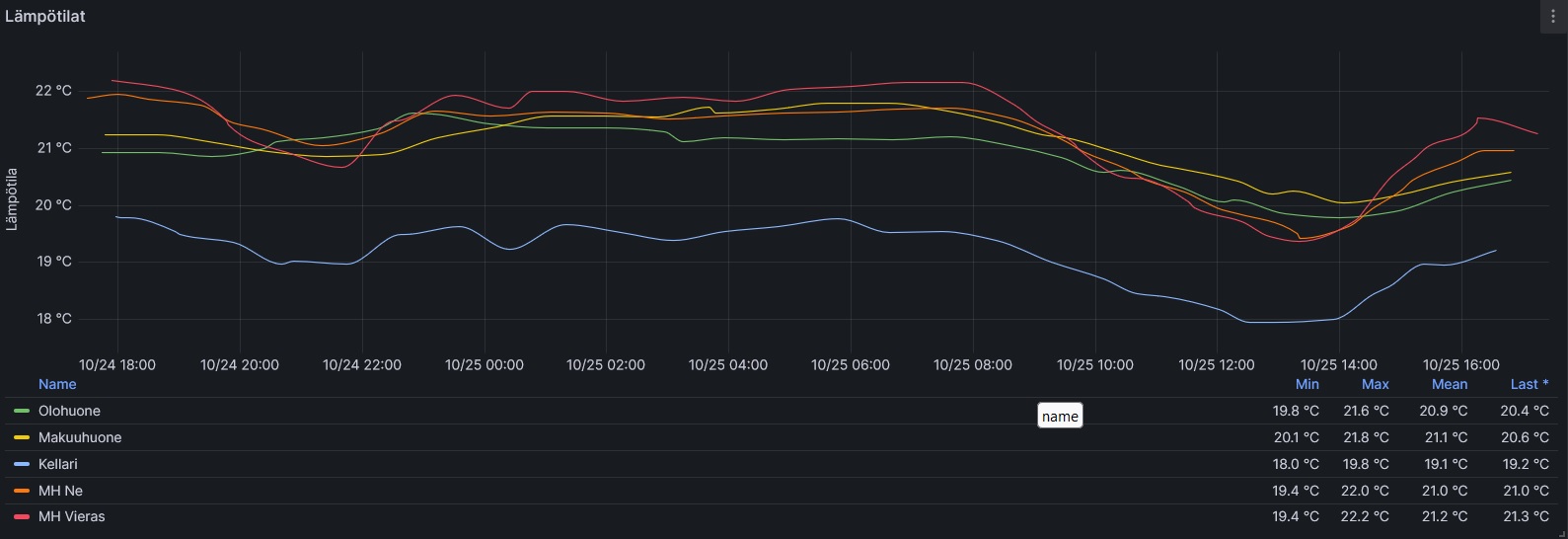Screen dimensions: 1568x539
Task: Click the 22 °C y-axis label
Action: (x=53, y=91)
